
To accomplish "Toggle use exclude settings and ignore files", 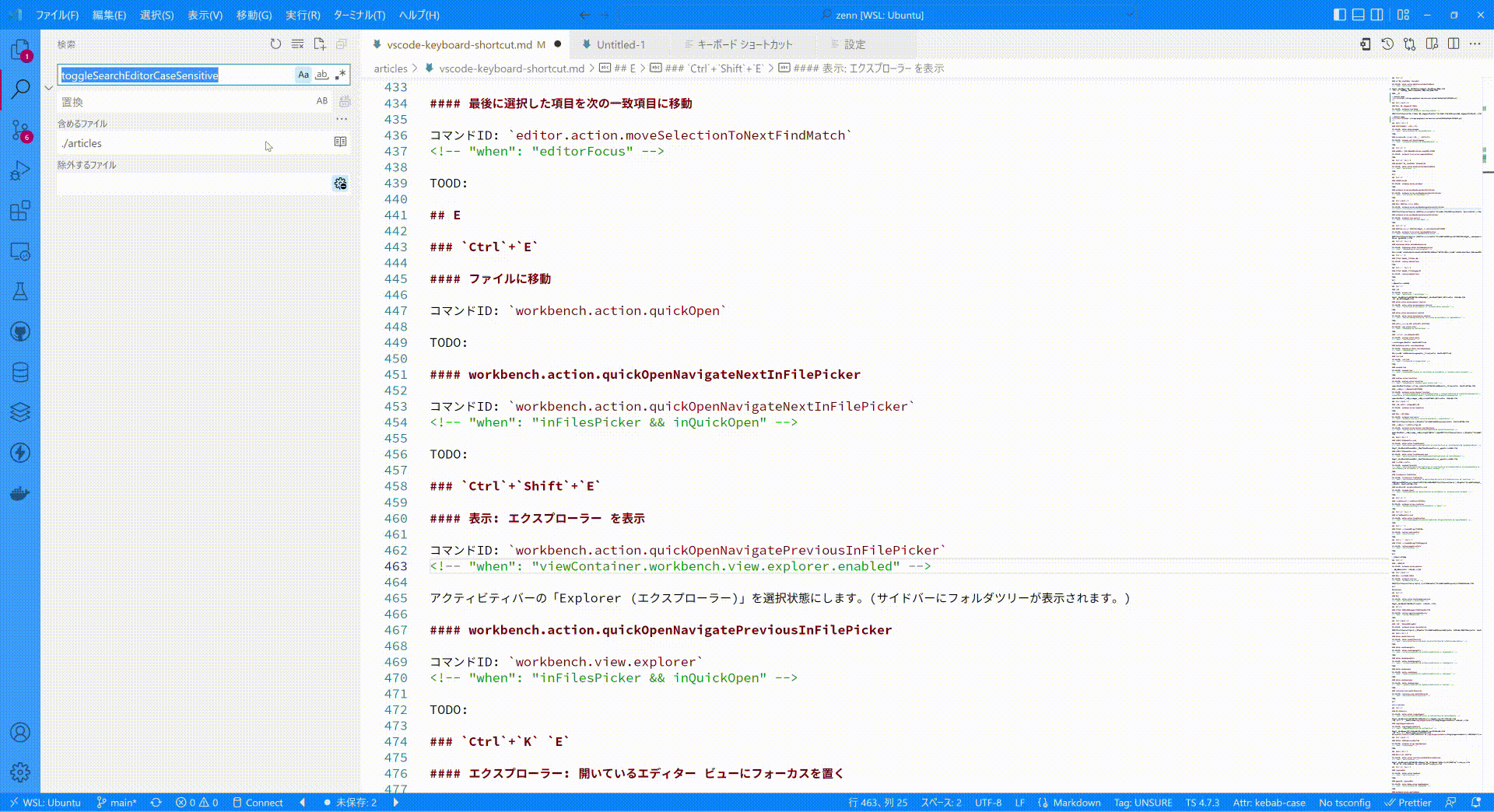I will tap(340, 184).
